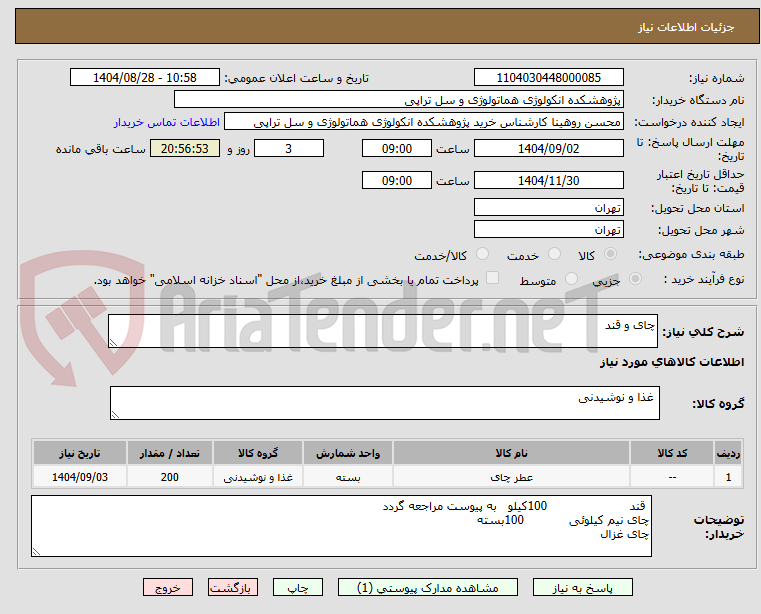Click the تاریخ نیاز column header
This screenshot has height=614, width=761.
point(80,453)
